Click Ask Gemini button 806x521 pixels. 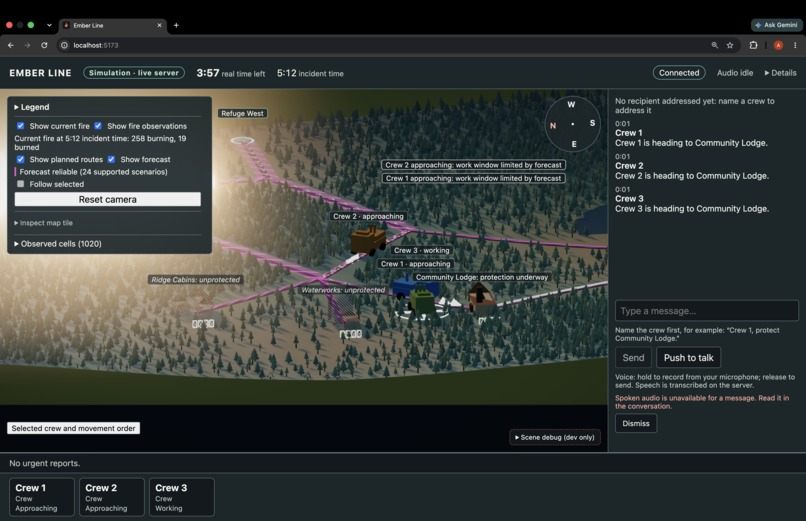pos(776,25)
